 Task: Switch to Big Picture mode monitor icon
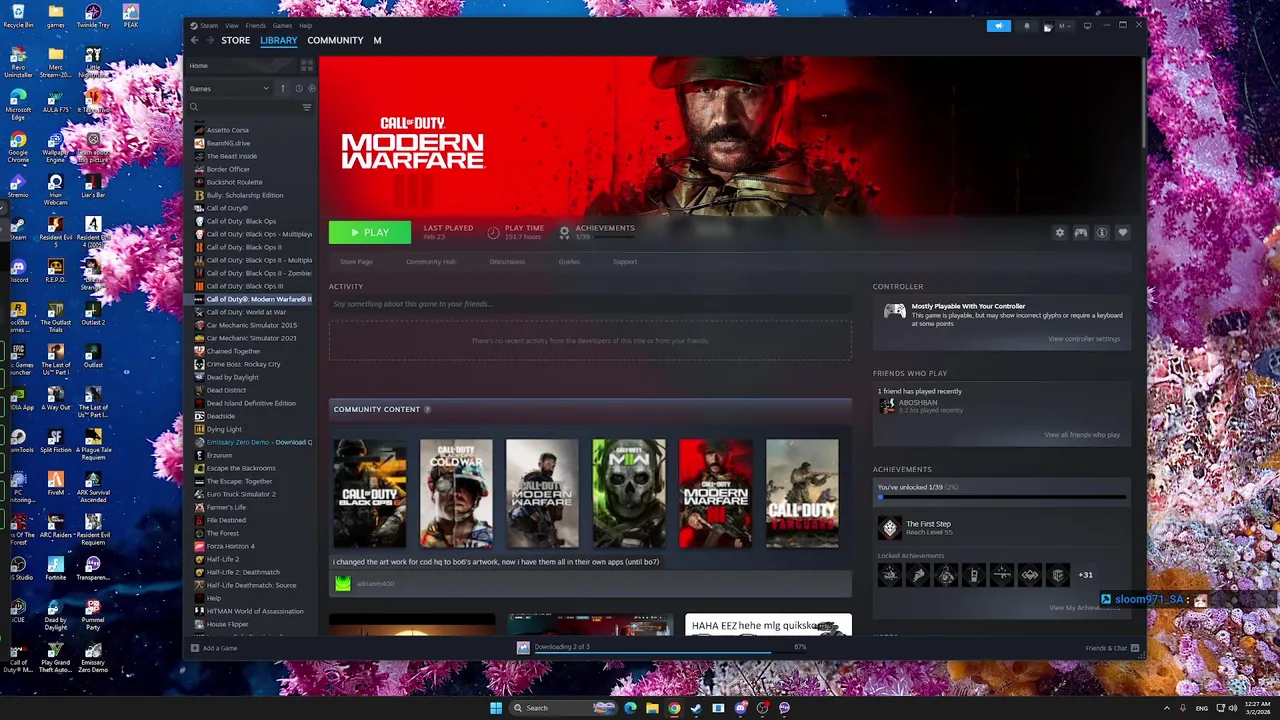click(x=1087, y=26)
